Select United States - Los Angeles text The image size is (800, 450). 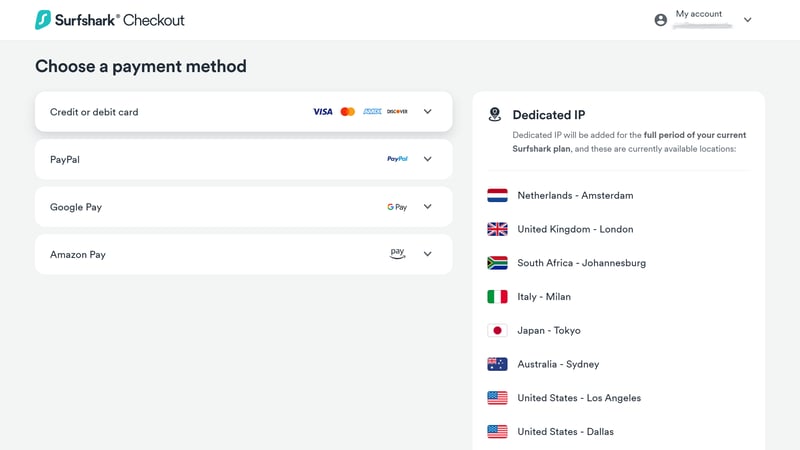[x=579, y=397]
